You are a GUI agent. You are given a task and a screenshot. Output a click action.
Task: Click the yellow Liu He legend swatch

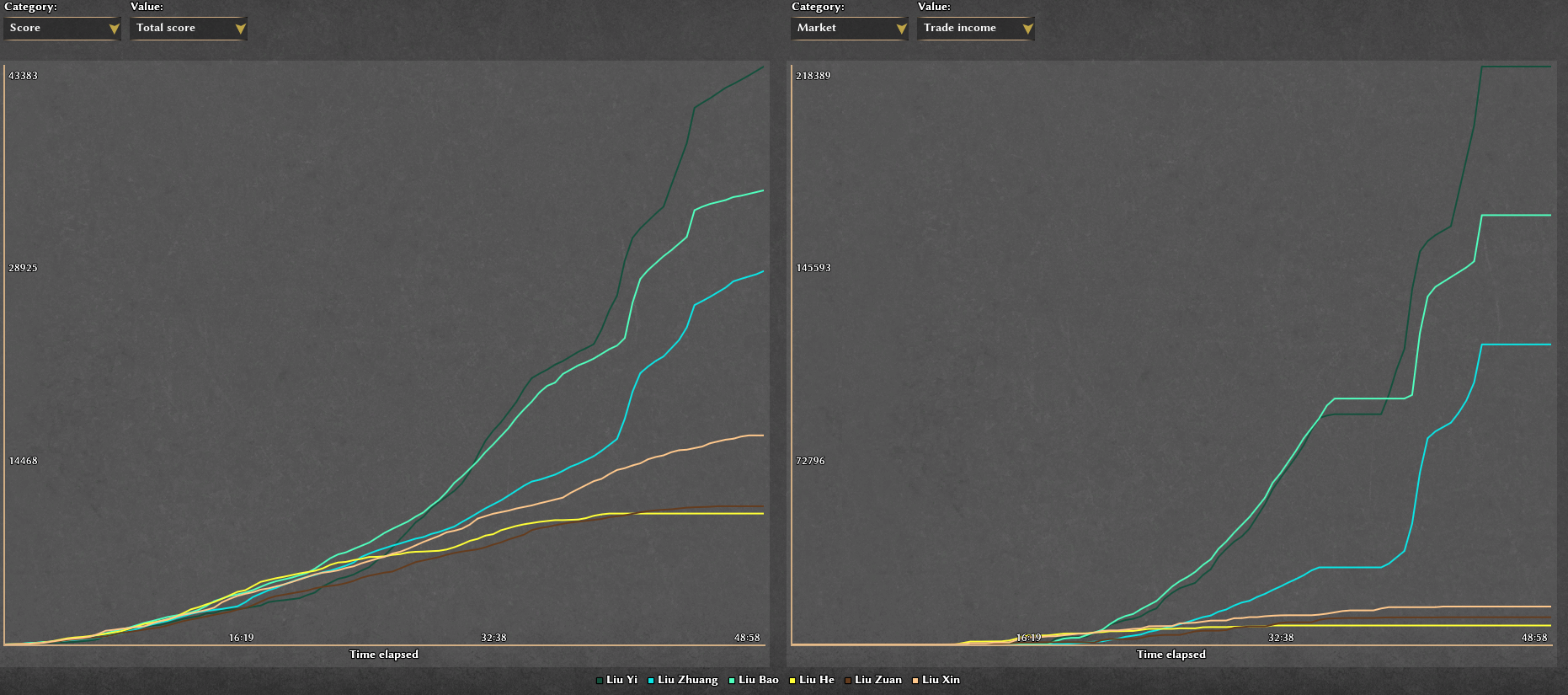click(x=792, y=681)
